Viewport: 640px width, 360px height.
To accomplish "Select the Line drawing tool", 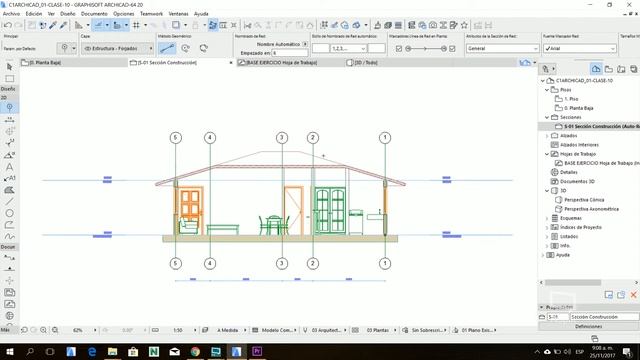I will coord(9,202).
